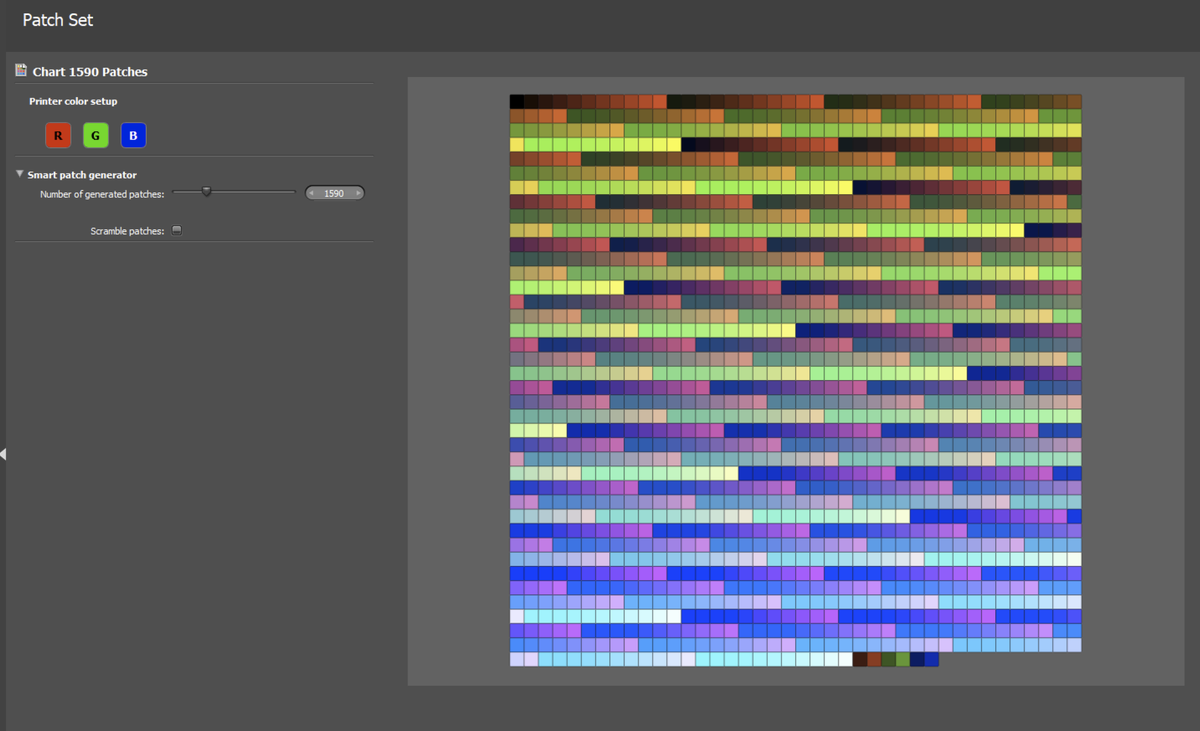Click the left edge panel collapse arrow
The image size is (1200, 731).
[x=3, y=454]
